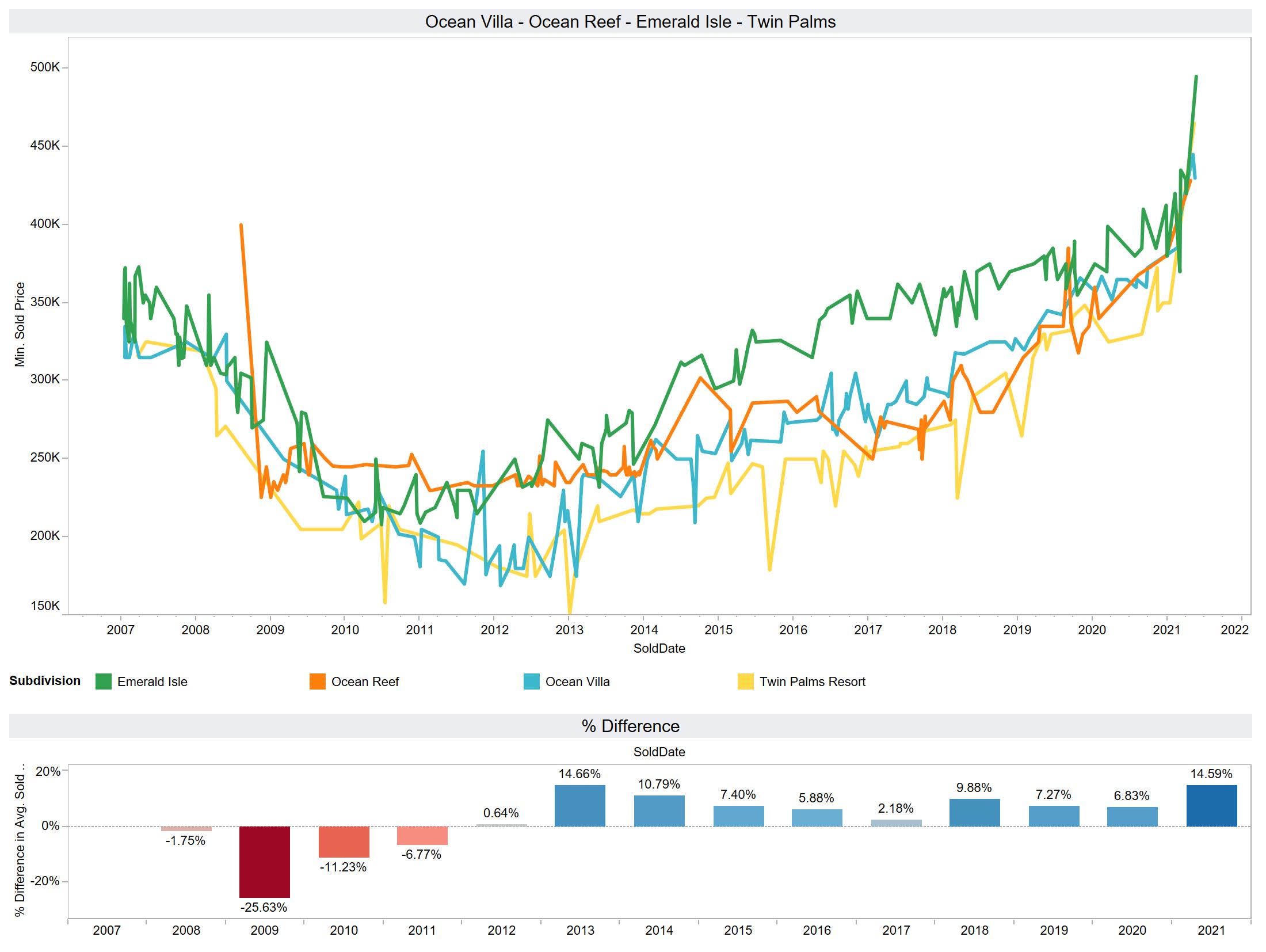
Task: Select the 2010 bar showing -11.23%
Action: [x=344, y=842]
